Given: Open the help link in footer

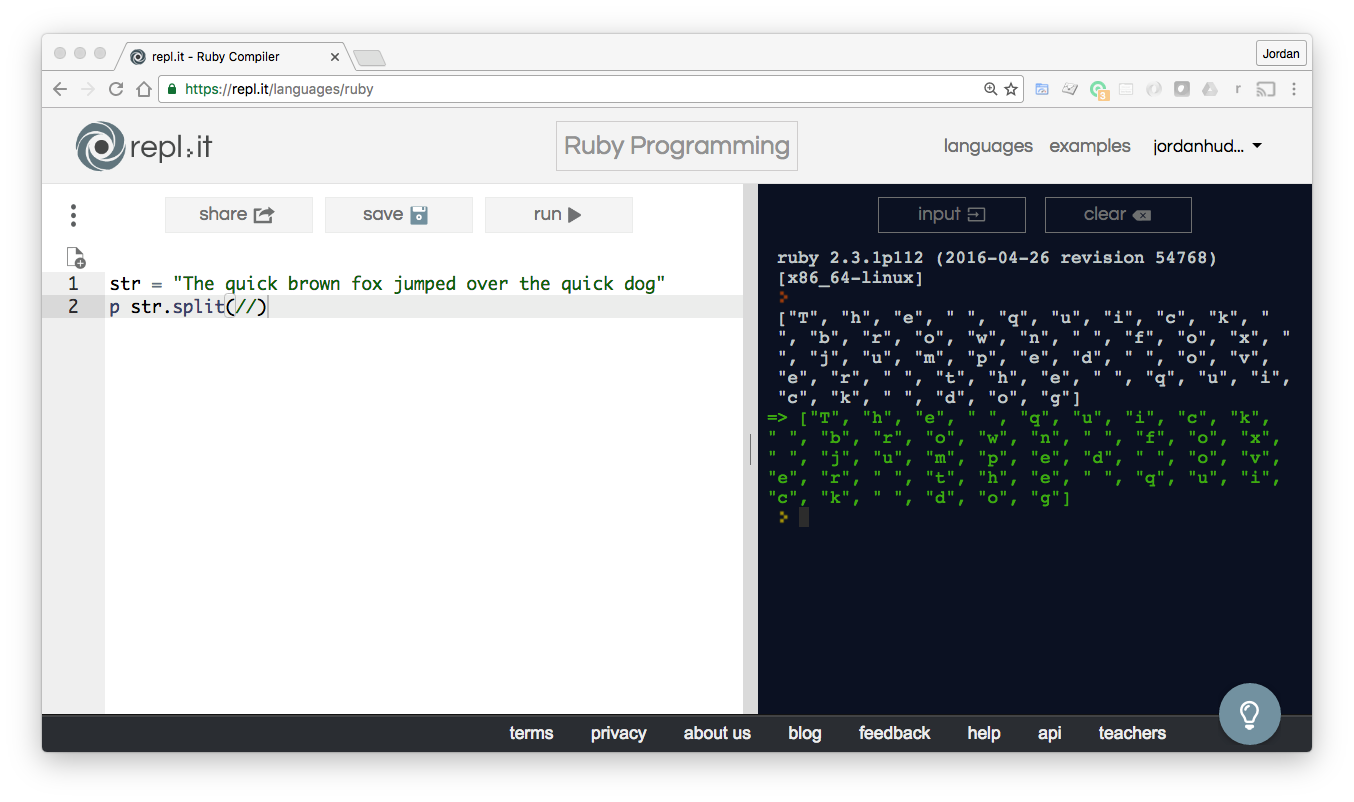Looking at the screenshot, I should pos(984,733).
